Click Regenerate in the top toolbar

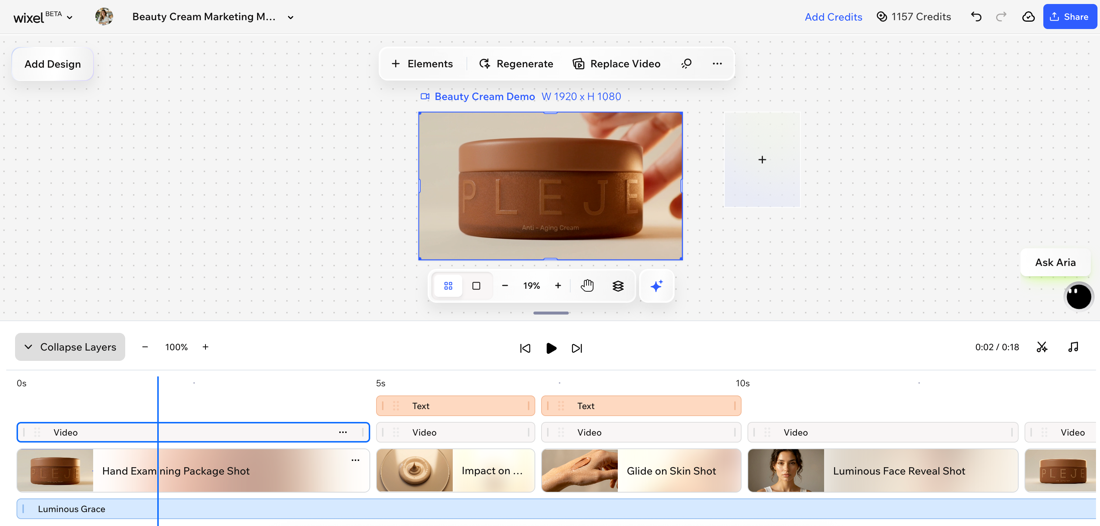coord(516,64)
